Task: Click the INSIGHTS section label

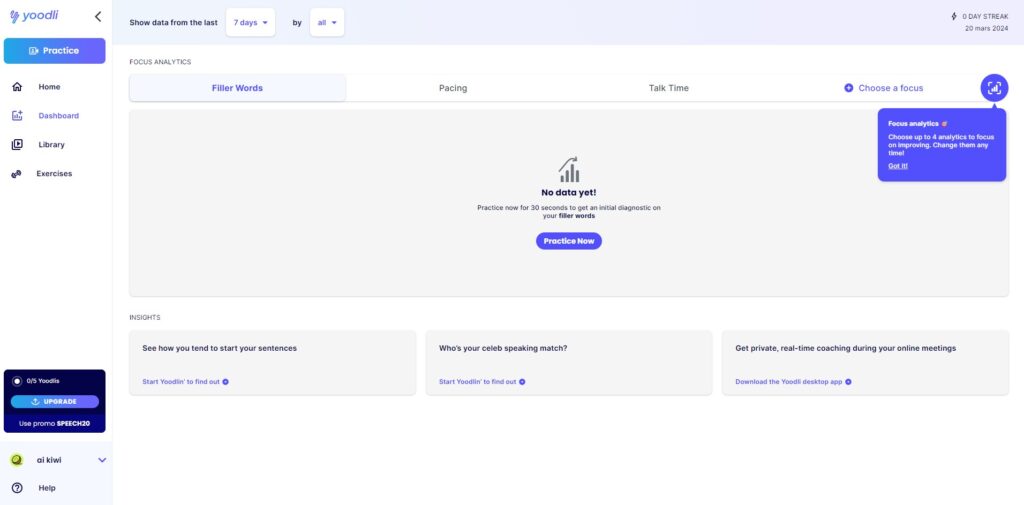Action: (x=144, y=318)
